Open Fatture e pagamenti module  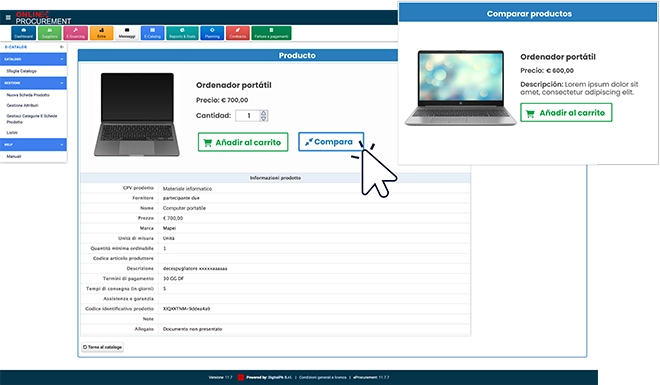pyautogui.click(x=271, y=33)
